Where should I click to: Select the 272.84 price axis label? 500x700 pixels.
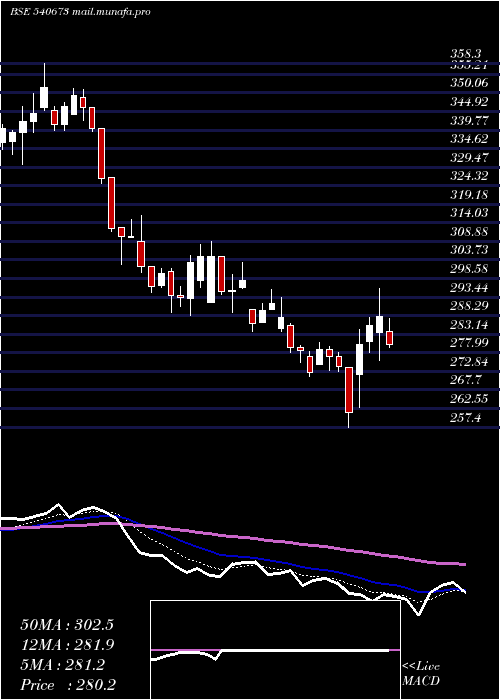pos(468,362)
